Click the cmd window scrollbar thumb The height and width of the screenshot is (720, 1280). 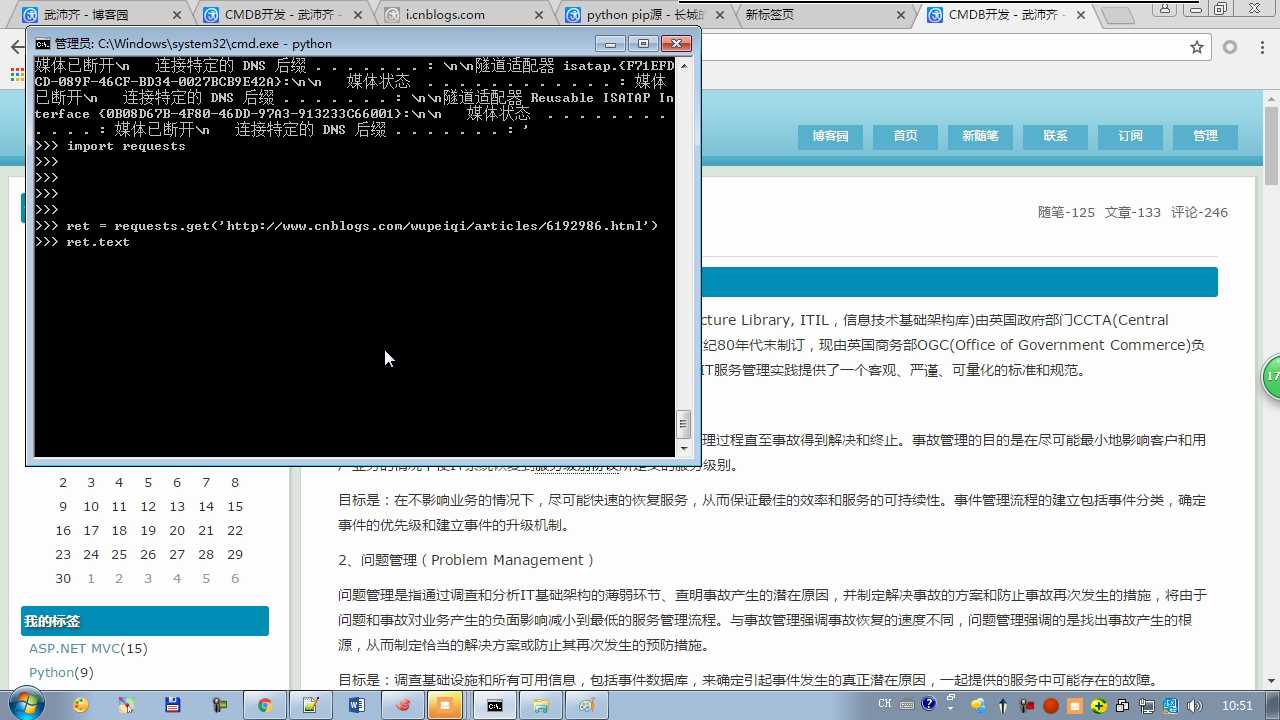click(684, 424)
